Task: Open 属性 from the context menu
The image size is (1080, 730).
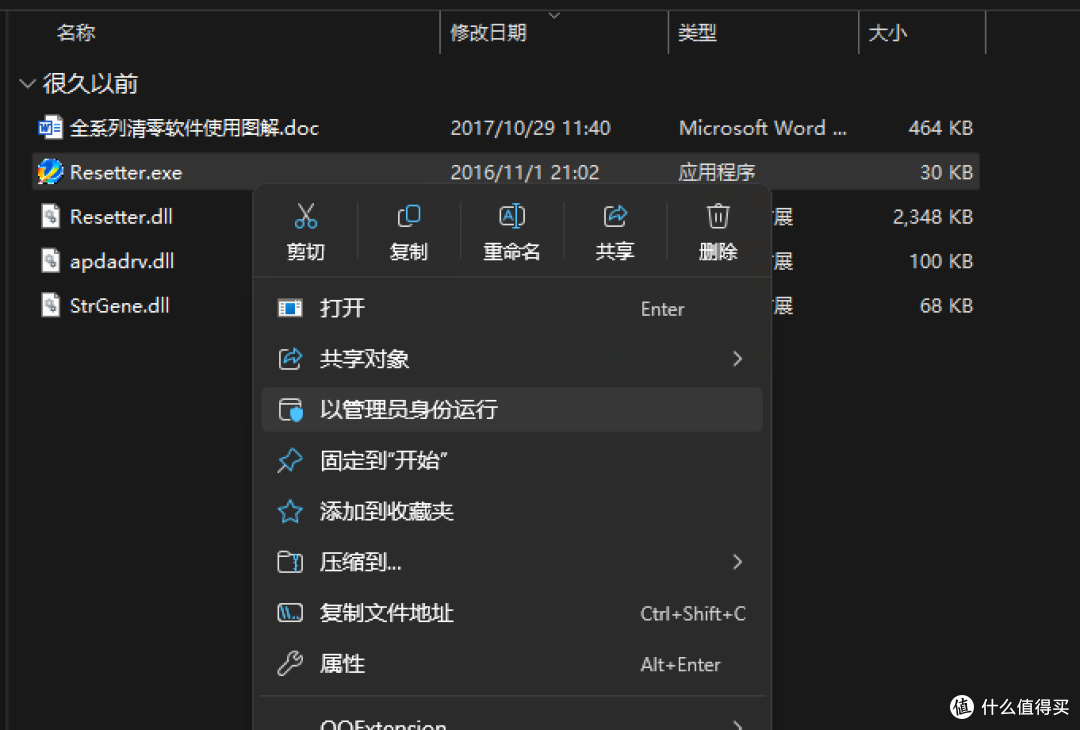Action: pyautogui.click(x=512, y=664)
